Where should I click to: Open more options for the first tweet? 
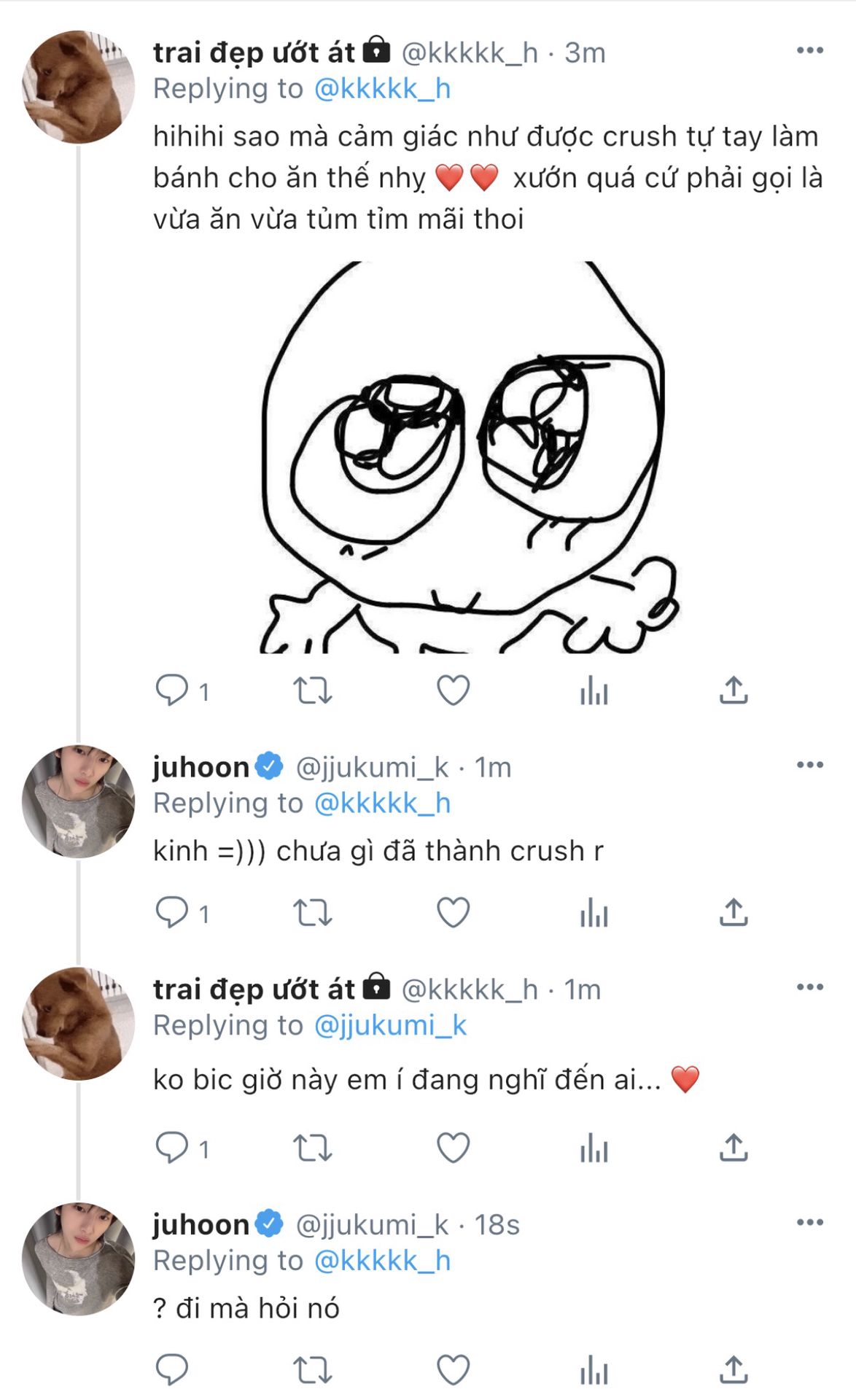[x=809, y=50]
